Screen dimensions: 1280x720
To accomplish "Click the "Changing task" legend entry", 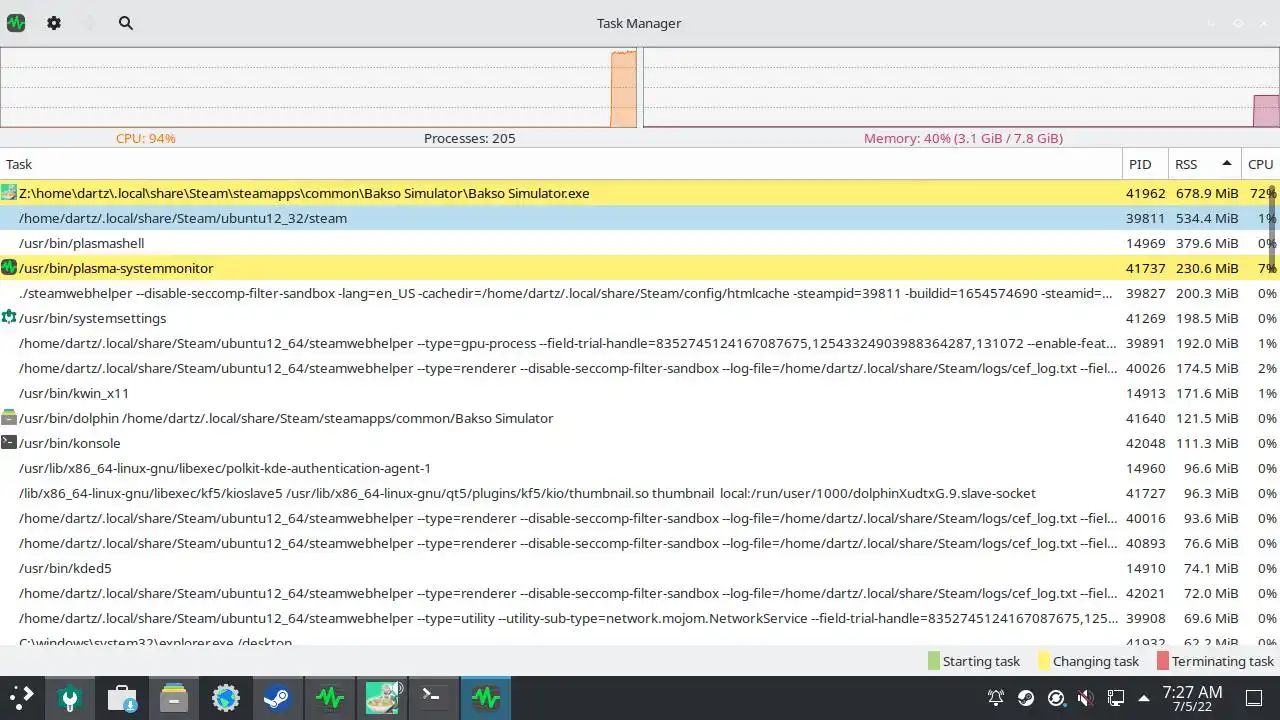I will [x=1089, y=661].
